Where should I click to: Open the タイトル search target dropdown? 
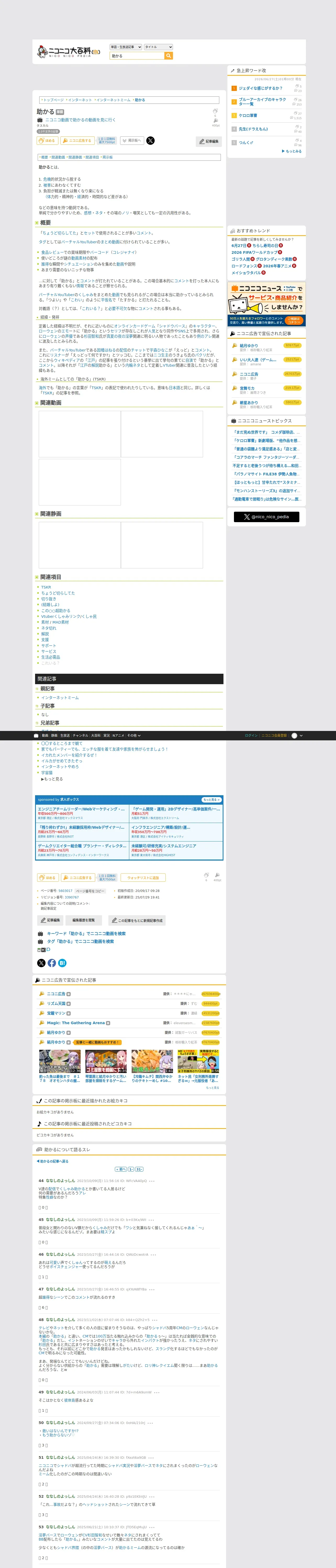click(159, 47)
